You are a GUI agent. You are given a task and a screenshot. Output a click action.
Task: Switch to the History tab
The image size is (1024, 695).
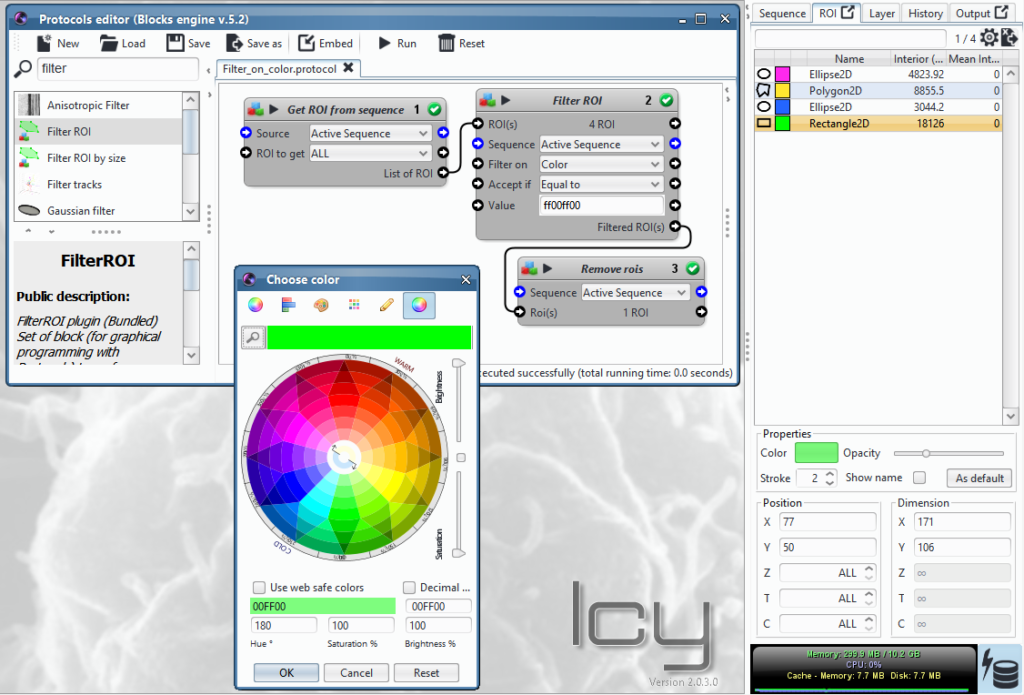[x=924, y=13]
